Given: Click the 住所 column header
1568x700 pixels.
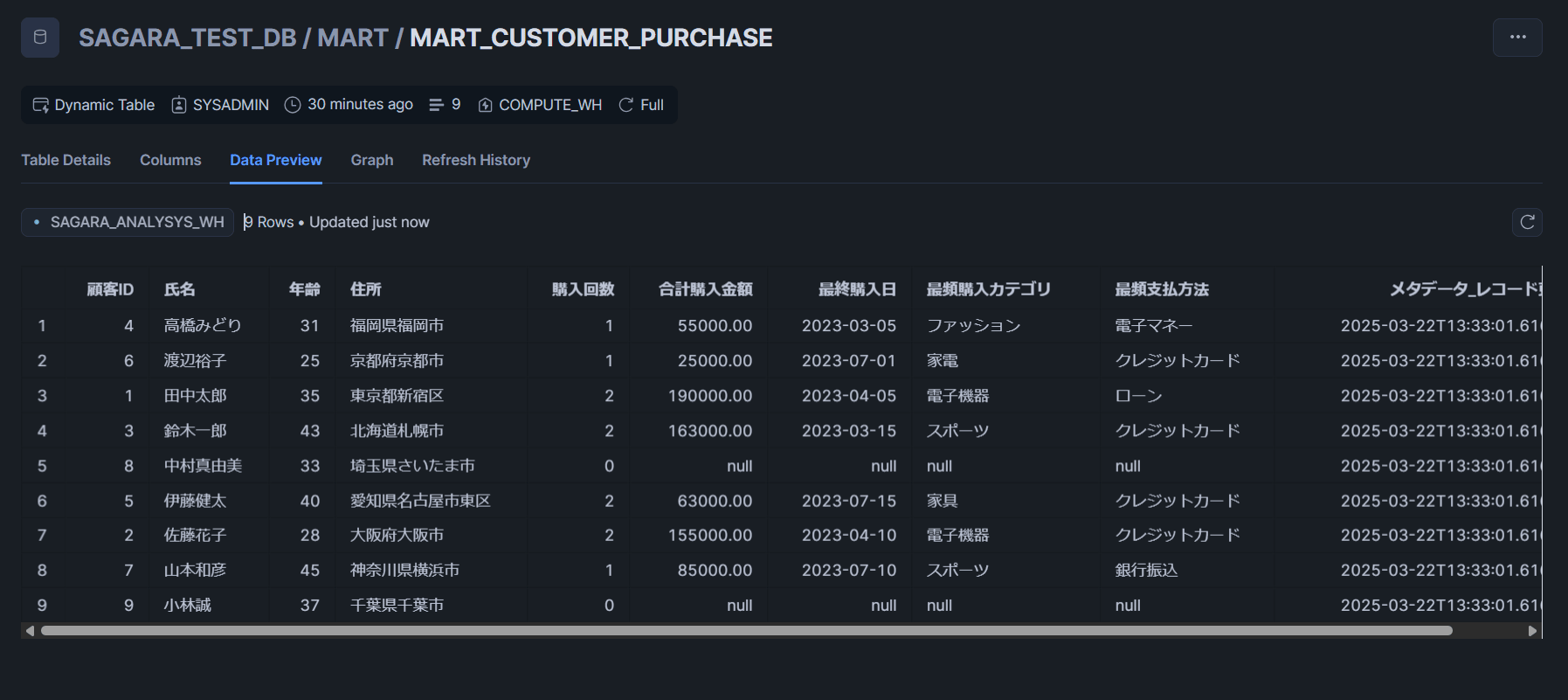Looking at the screenshot, I should pyautogui.click(x=366, y=289).
